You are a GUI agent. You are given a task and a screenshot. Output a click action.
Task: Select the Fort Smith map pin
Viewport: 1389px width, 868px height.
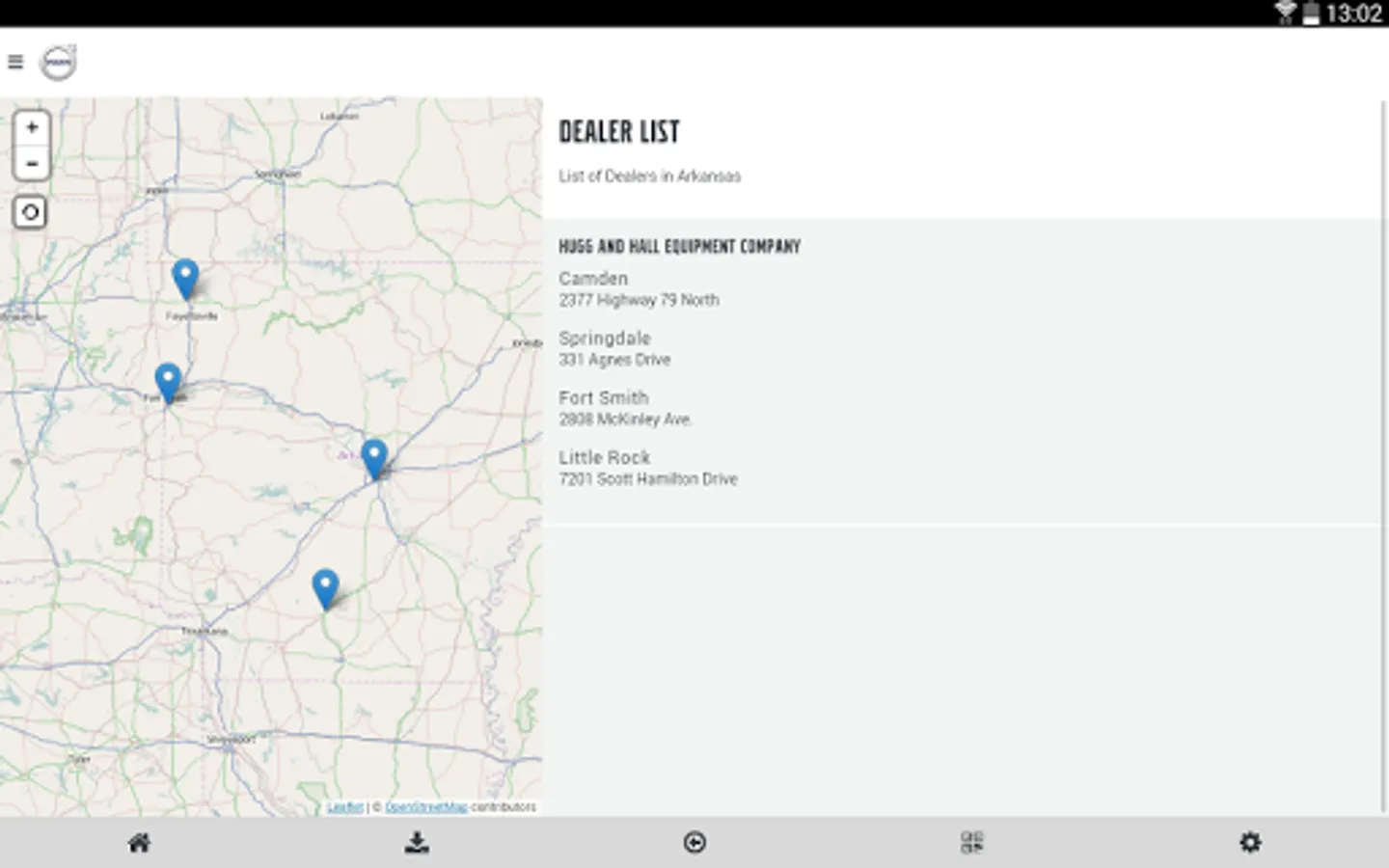click(168, 383)
